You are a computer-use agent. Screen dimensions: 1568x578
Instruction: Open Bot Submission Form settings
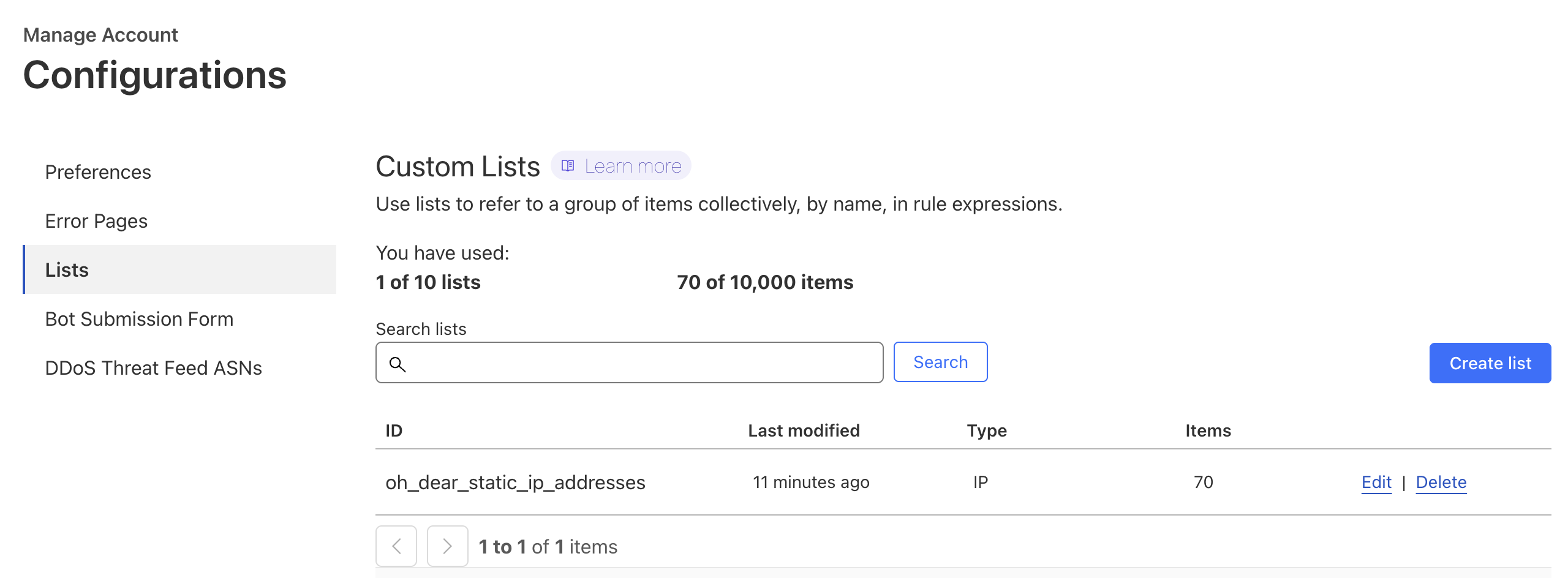(139, 319)
